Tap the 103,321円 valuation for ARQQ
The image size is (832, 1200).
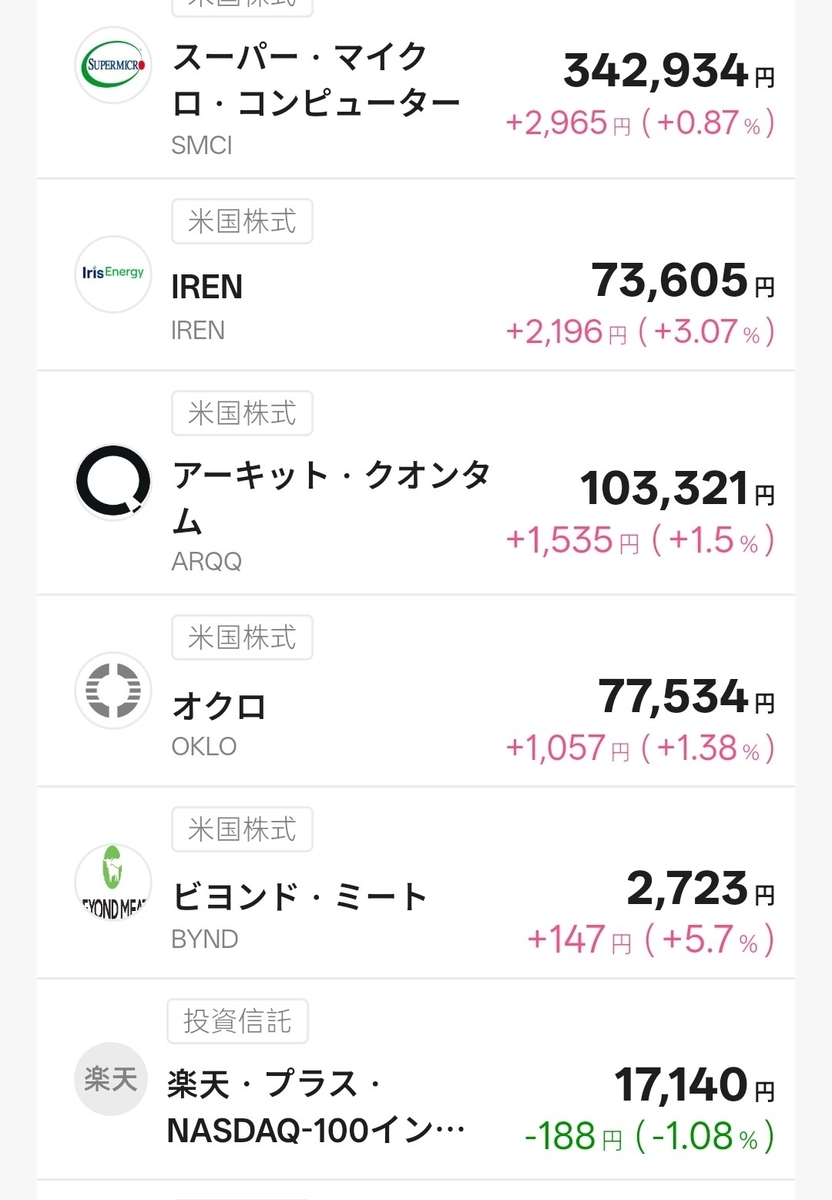(x=676, y=489)
